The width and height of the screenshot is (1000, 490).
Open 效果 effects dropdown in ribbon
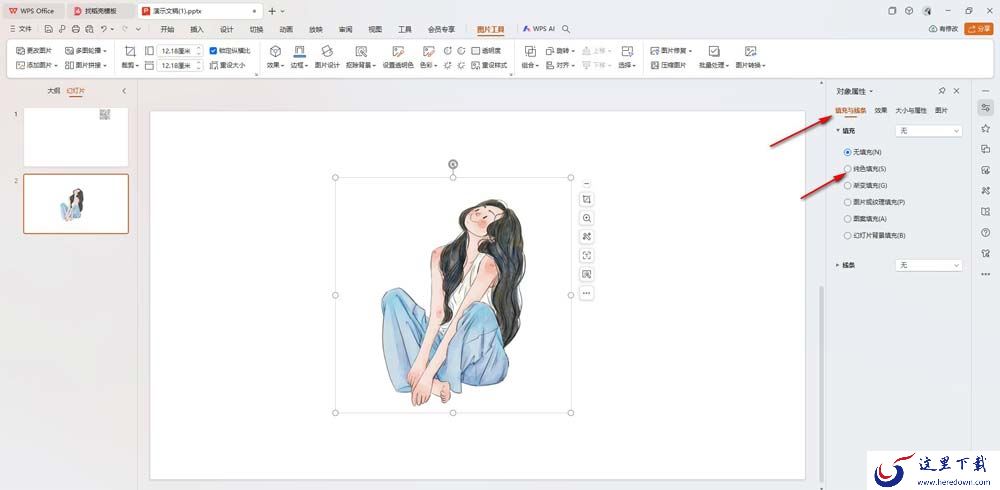[x=275, y=56]
